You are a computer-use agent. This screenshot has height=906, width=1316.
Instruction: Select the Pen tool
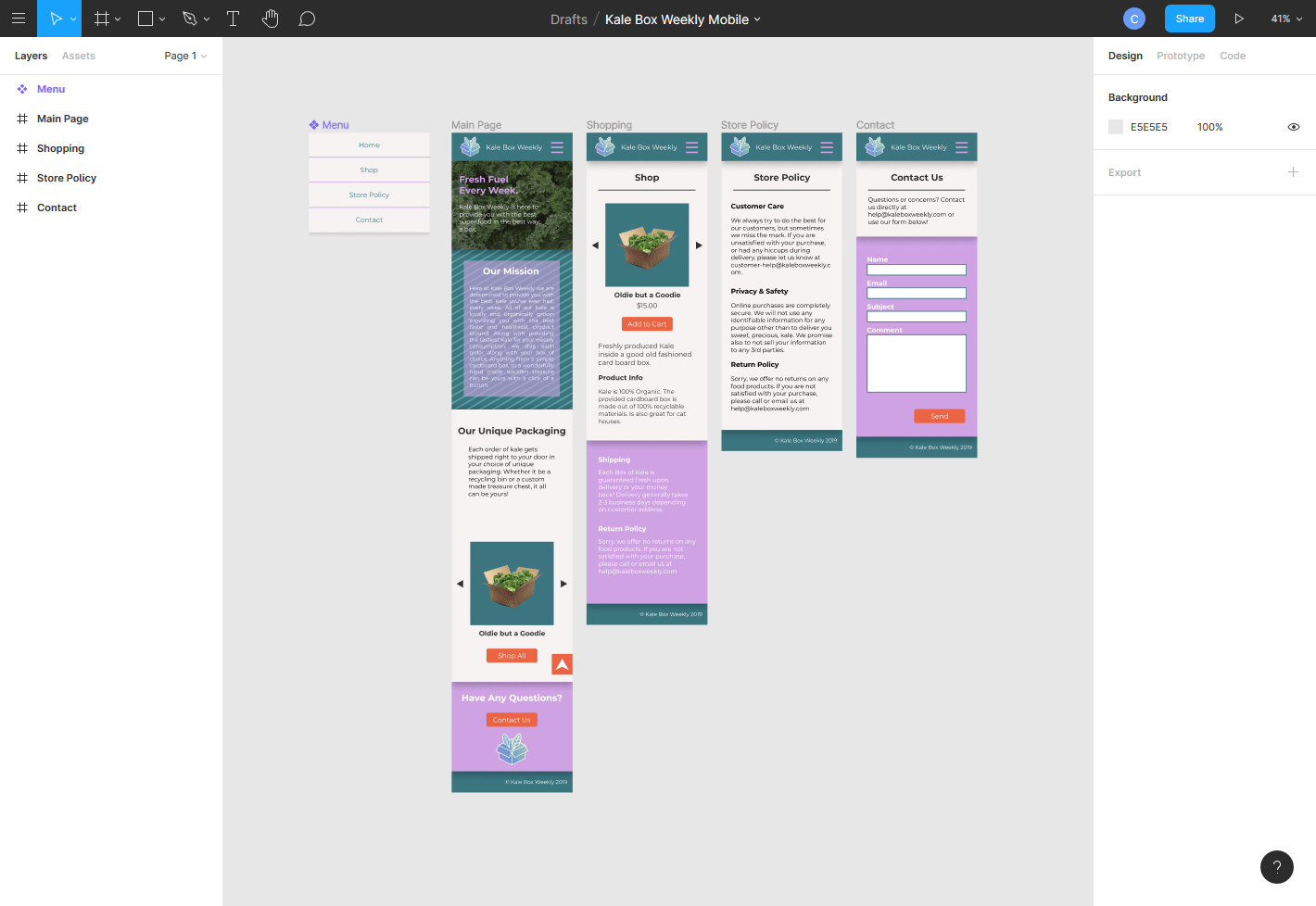190,19
